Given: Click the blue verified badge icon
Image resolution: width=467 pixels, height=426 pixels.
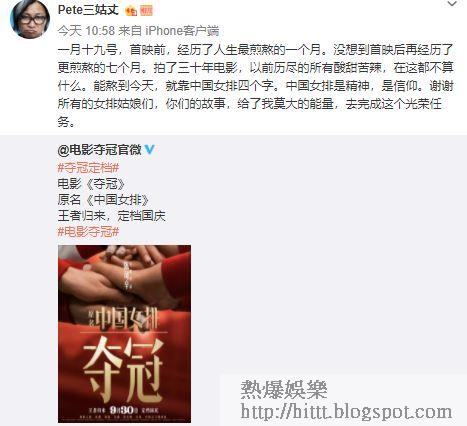Looking at the screenshot, I should point(150,150).
